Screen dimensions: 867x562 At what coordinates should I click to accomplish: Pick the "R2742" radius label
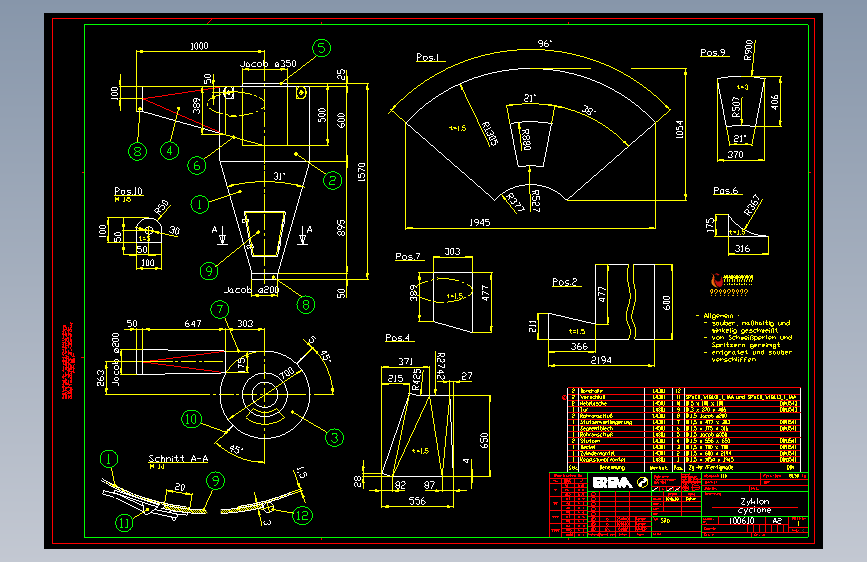pyautogui.click(x=441, y=367)
